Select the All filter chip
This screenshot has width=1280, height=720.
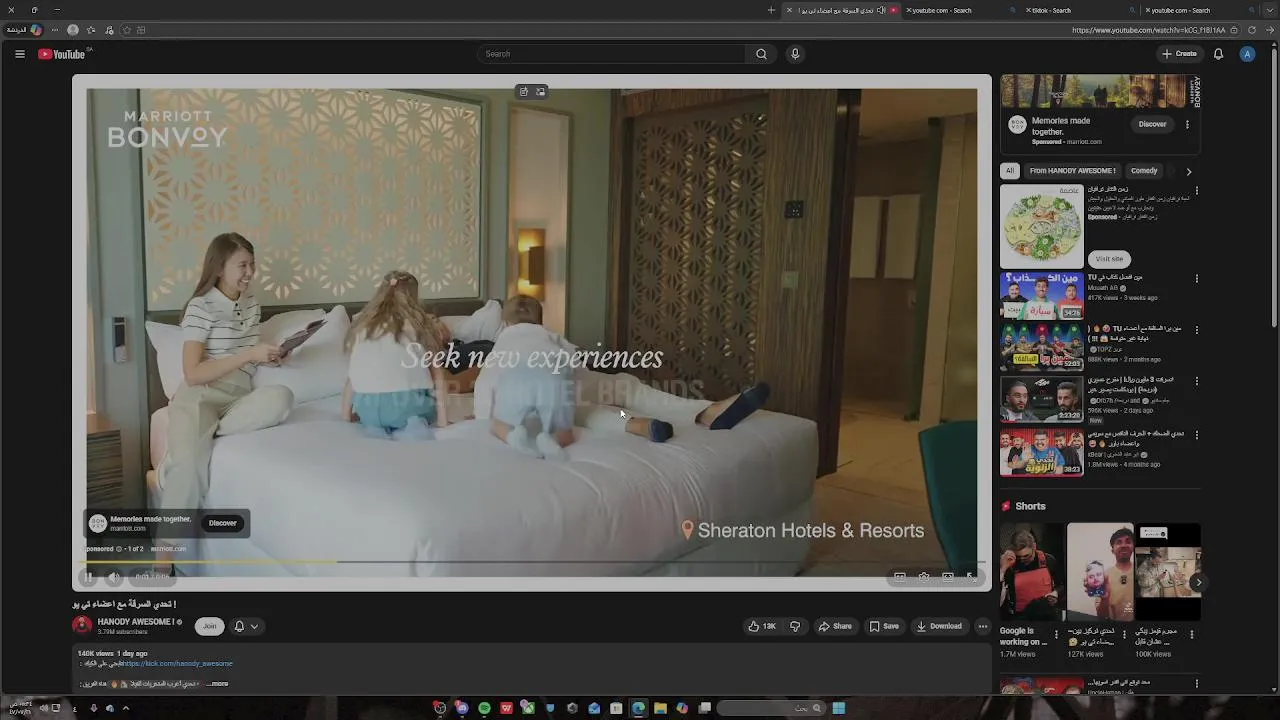point(1010,171)
